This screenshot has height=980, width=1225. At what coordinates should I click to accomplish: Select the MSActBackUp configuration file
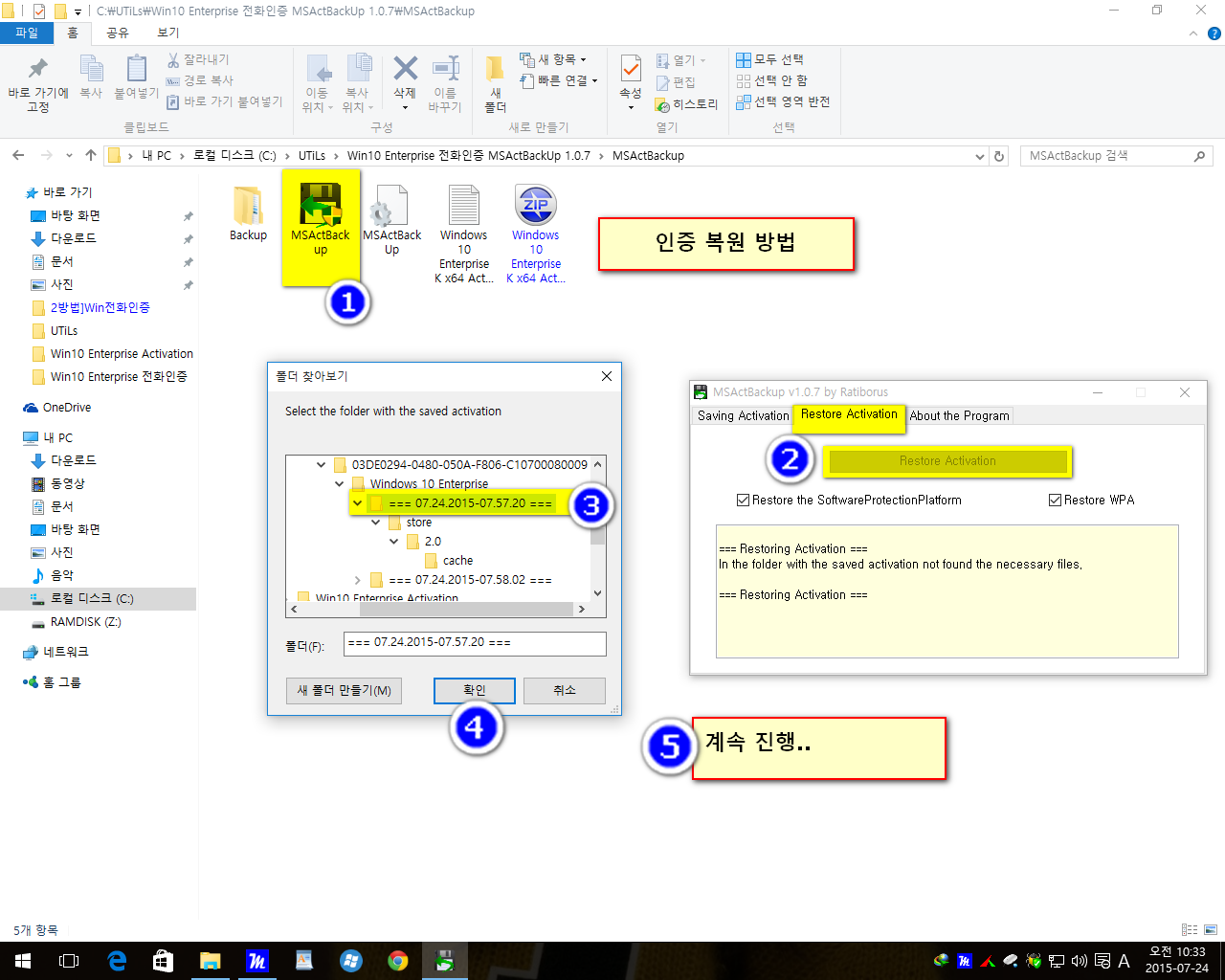[x=391, y=220]
